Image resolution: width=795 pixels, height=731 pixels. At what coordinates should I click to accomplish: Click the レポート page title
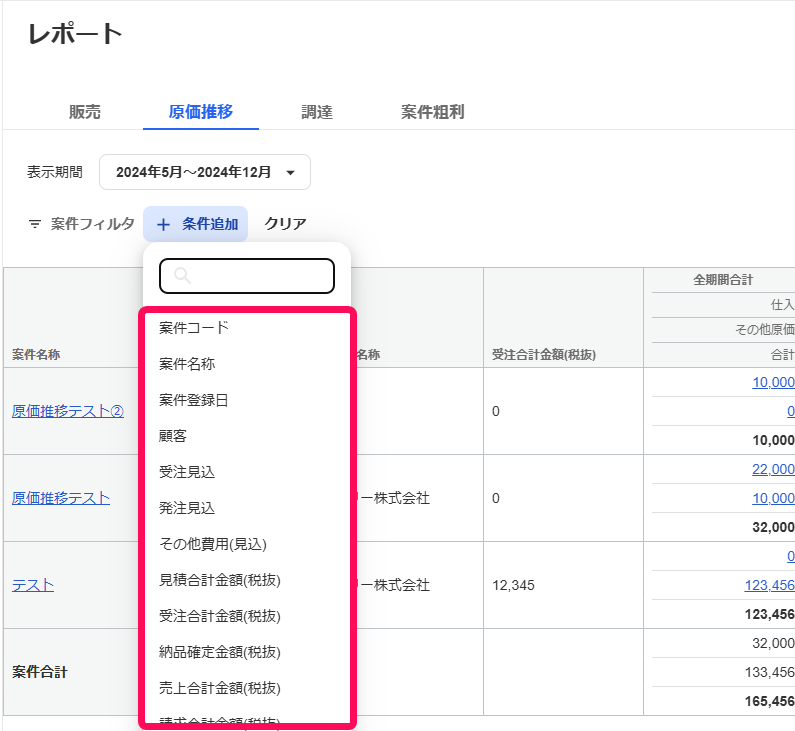point(75,34)
